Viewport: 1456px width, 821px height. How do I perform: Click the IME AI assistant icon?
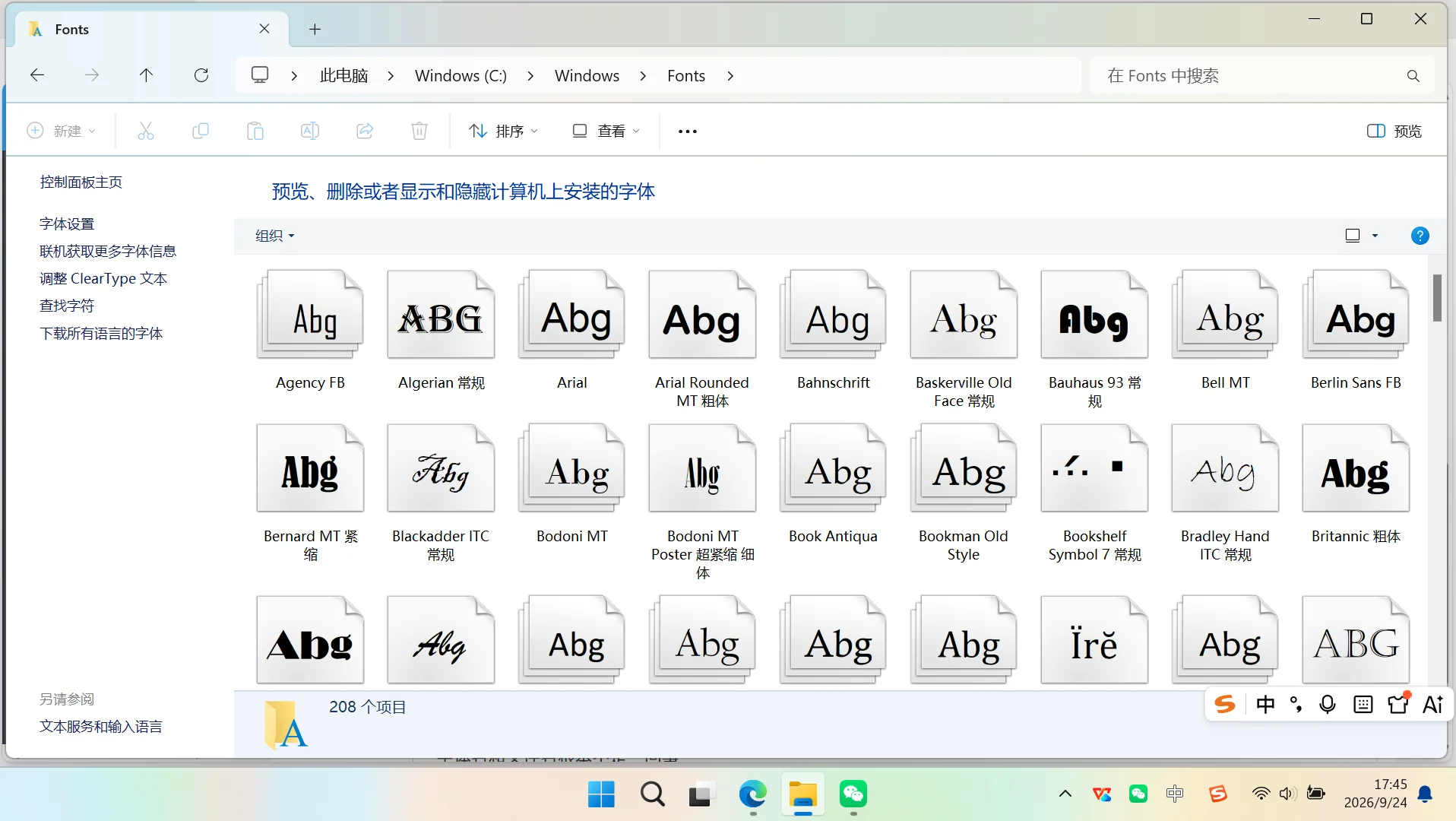1433,705
